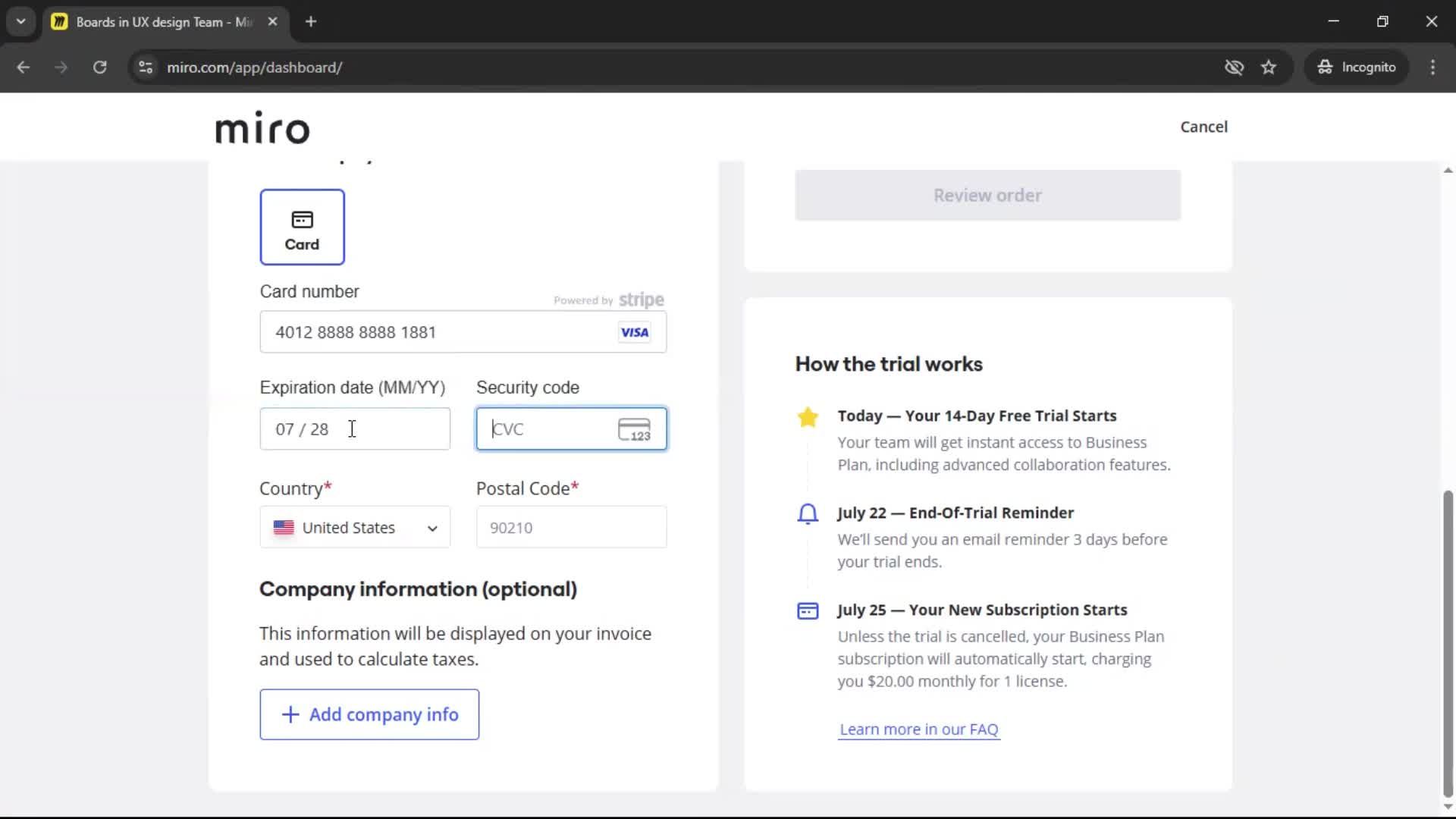The image size is (1456, 819).
Task: Restore down the browser window
Action: tap(1382, 21)
